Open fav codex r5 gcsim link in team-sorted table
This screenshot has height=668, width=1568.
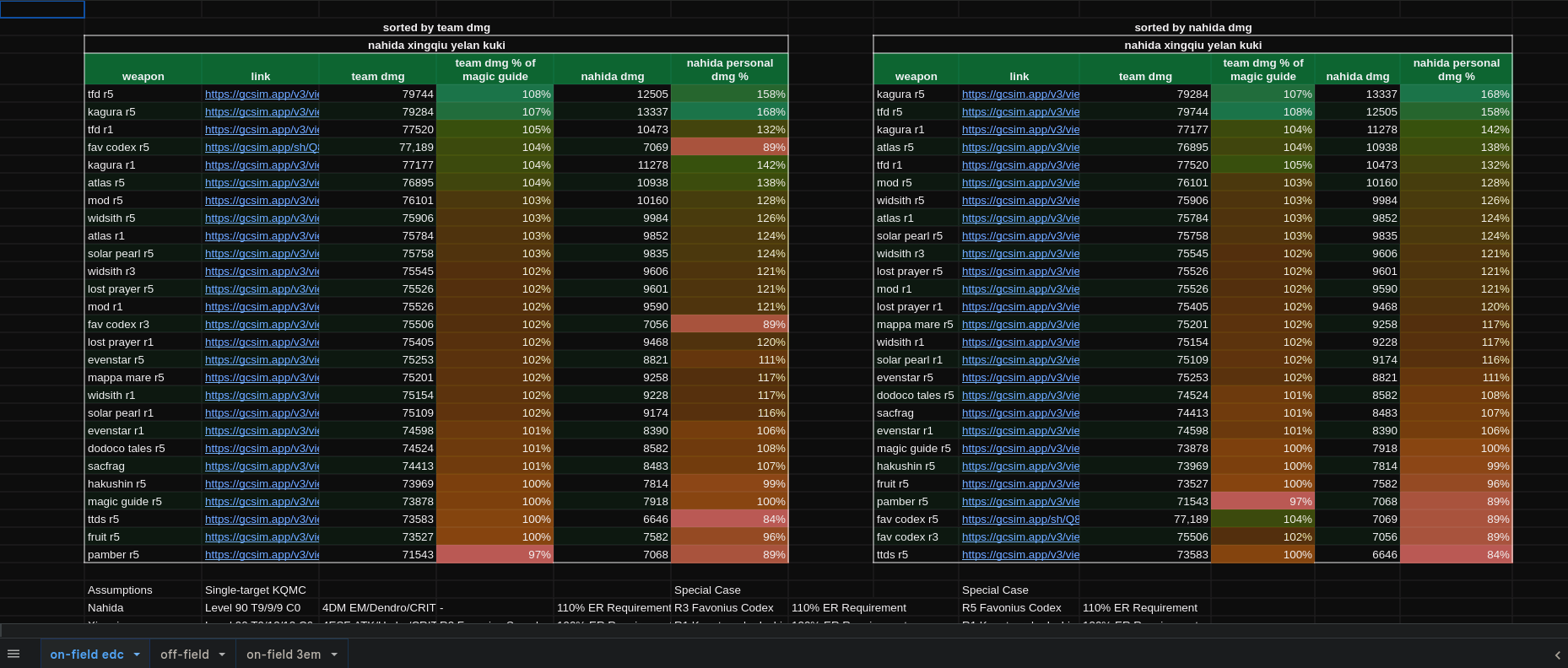[x=261, y=148]
